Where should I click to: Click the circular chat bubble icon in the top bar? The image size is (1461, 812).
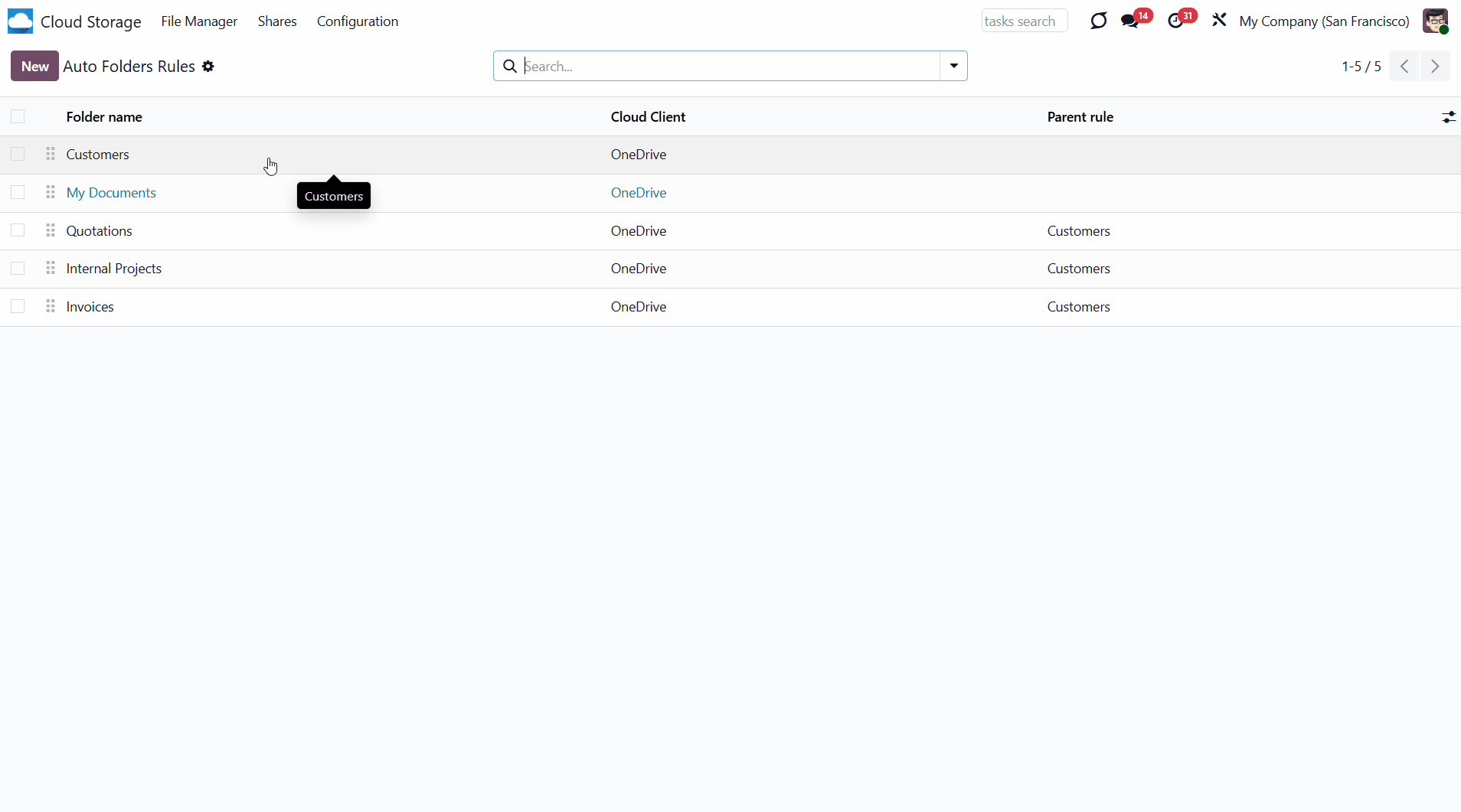[x=1098, y=21]
